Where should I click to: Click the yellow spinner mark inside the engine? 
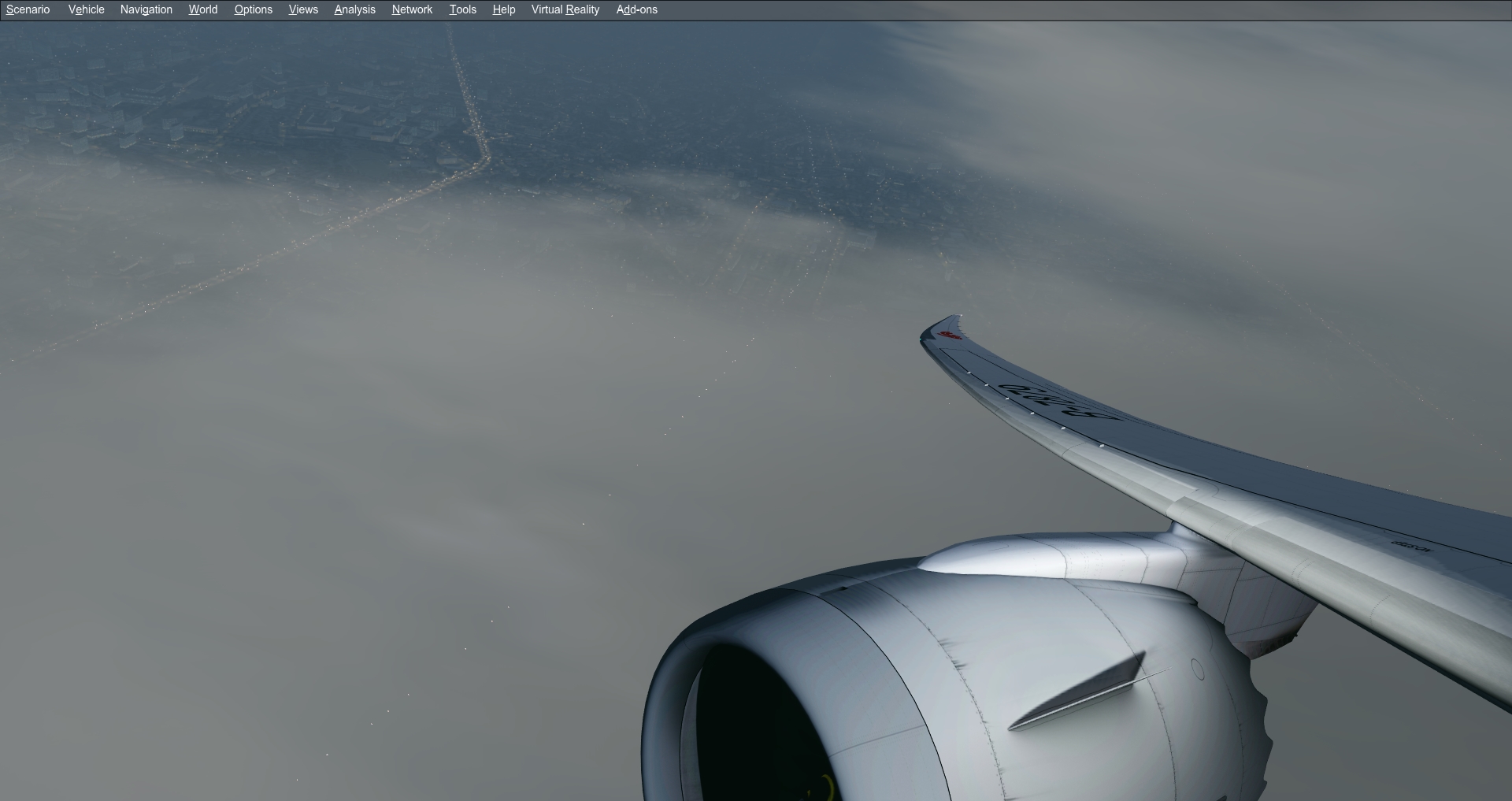click(827, 785)
